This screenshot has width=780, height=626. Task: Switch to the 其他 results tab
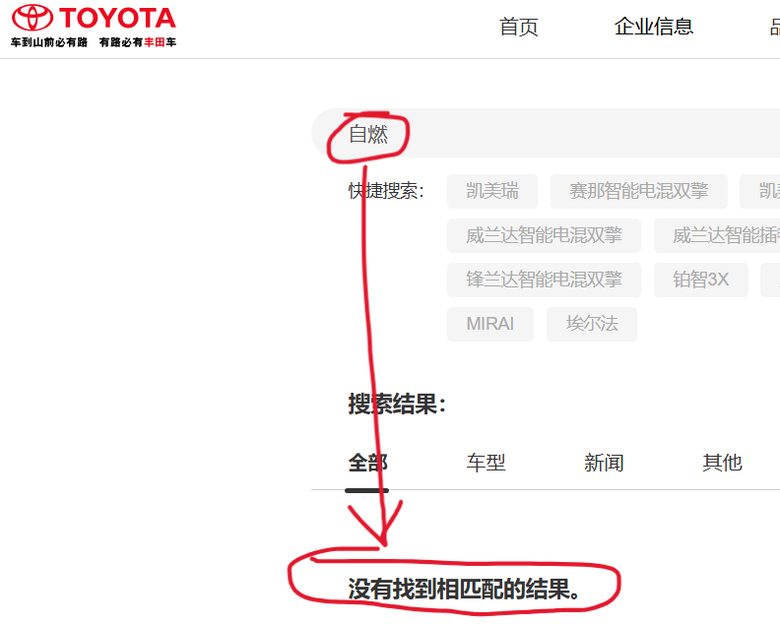click(722, 463)
